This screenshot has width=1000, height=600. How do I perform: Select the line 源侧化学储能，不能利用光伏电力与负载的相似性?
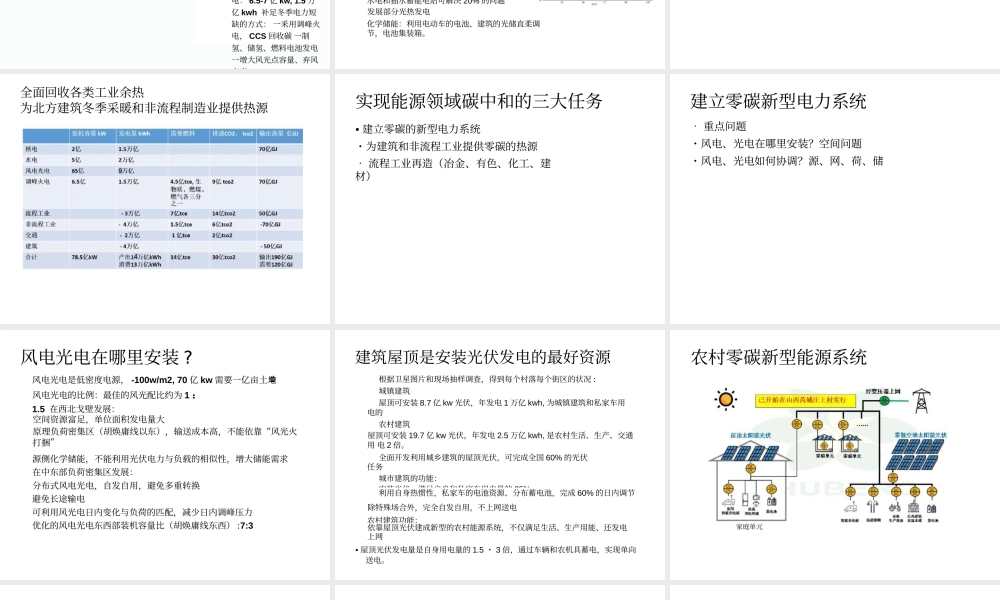[x=160, y=459]
